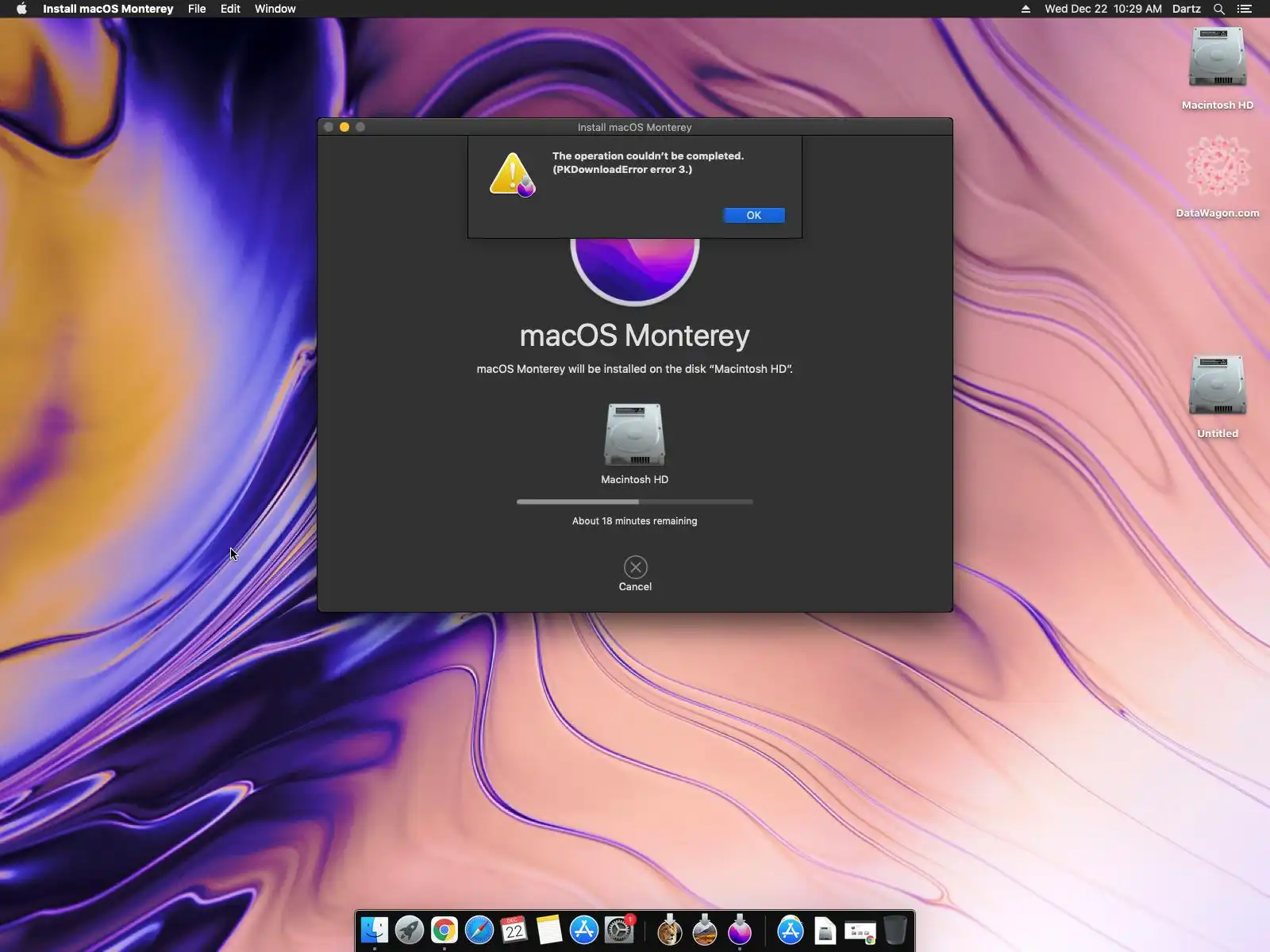Viewport: 1270px width, 952px height.
Task: Click the PKDownloadError message text
Action: click(648, 163)
